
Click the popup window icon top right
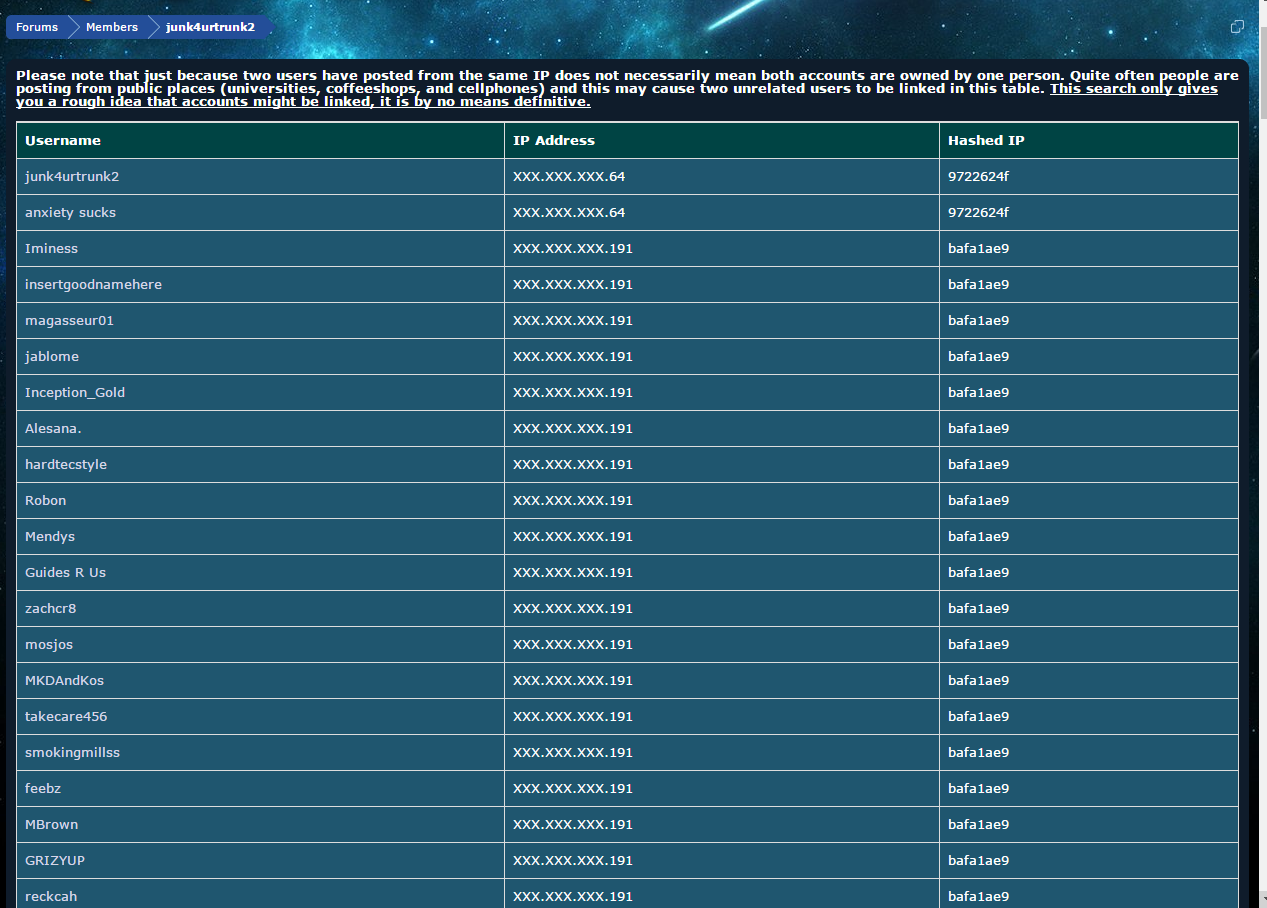point(1237,27)
